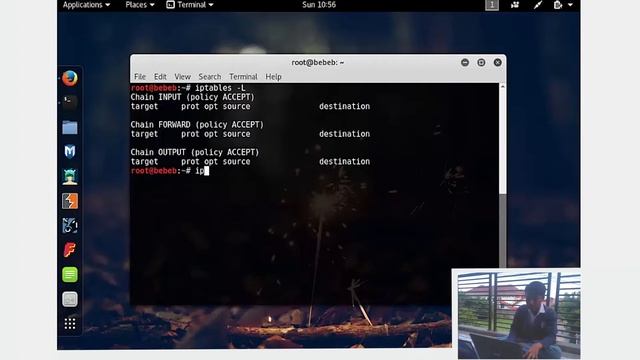Launch Burp Suite from the dock
The width and height of the screenshot is (640, 360).
tap(70, 201)
